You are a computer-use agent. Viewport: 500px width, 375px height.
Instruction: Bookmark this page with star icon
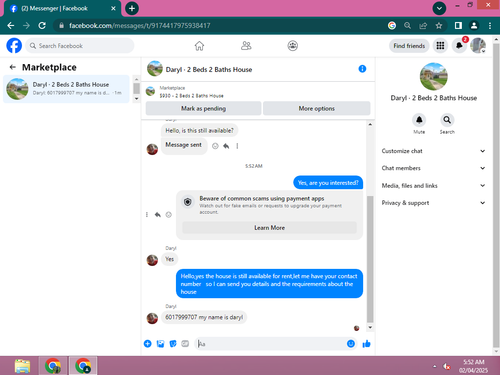pyautogui.click(x=439, y=26)
